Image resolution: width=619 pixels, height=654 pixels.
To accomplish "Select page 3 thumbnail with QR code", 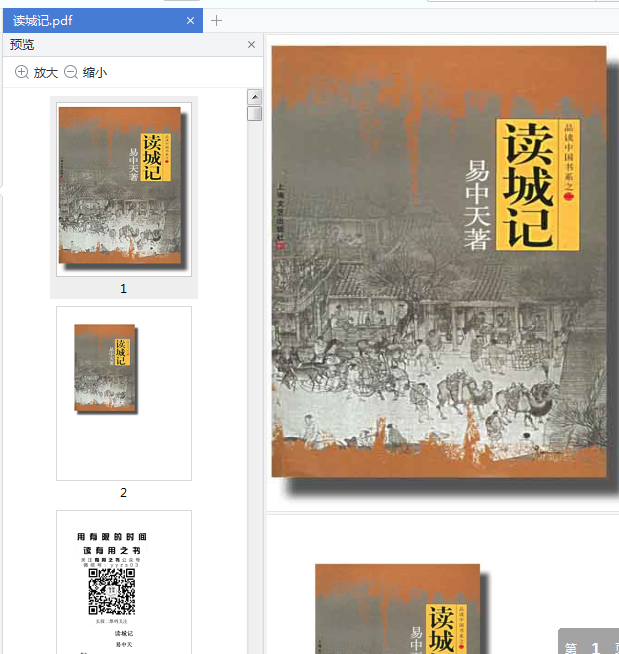I will (124, 582).
